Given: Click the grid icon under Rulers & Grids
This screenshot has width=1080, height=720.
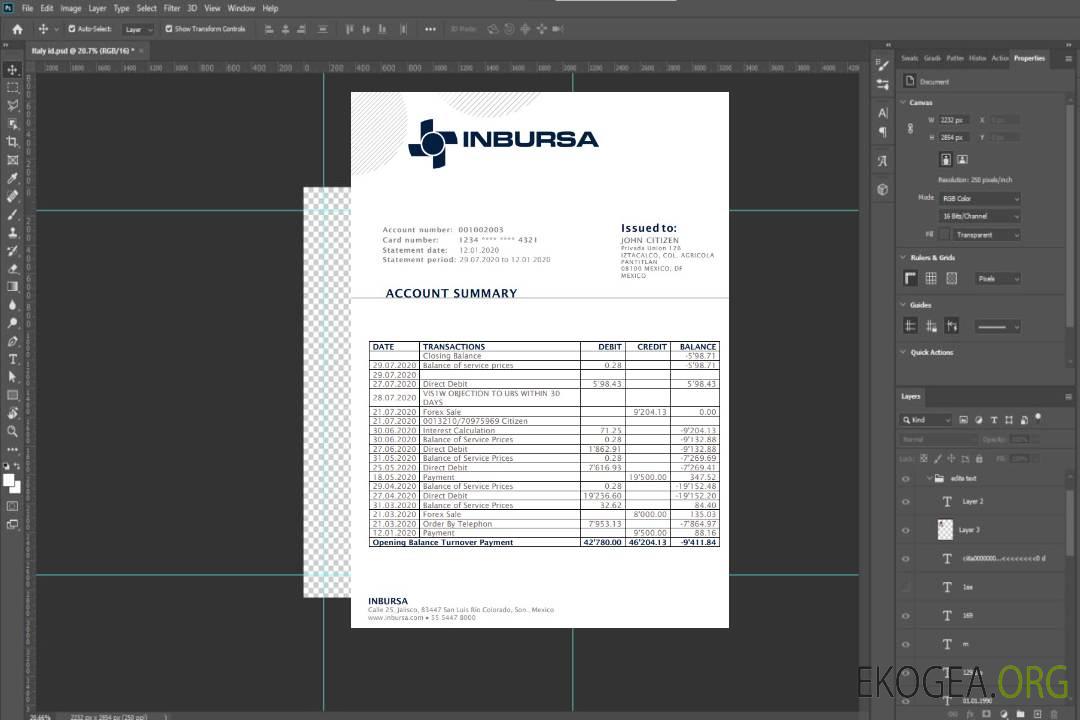Looking at the screenshot, I should [931, 278].
